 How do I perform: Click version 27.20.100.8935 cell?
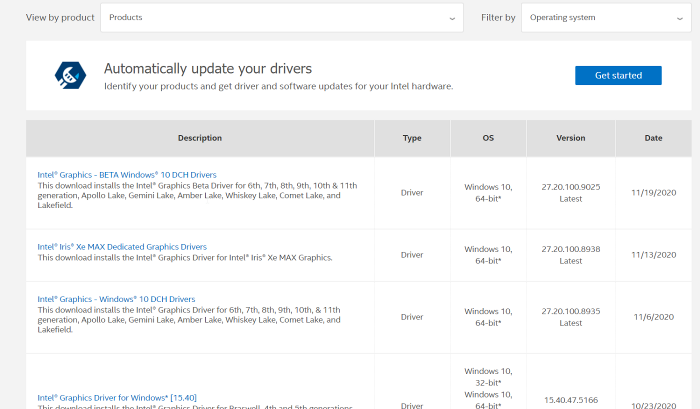pos(571,310)
